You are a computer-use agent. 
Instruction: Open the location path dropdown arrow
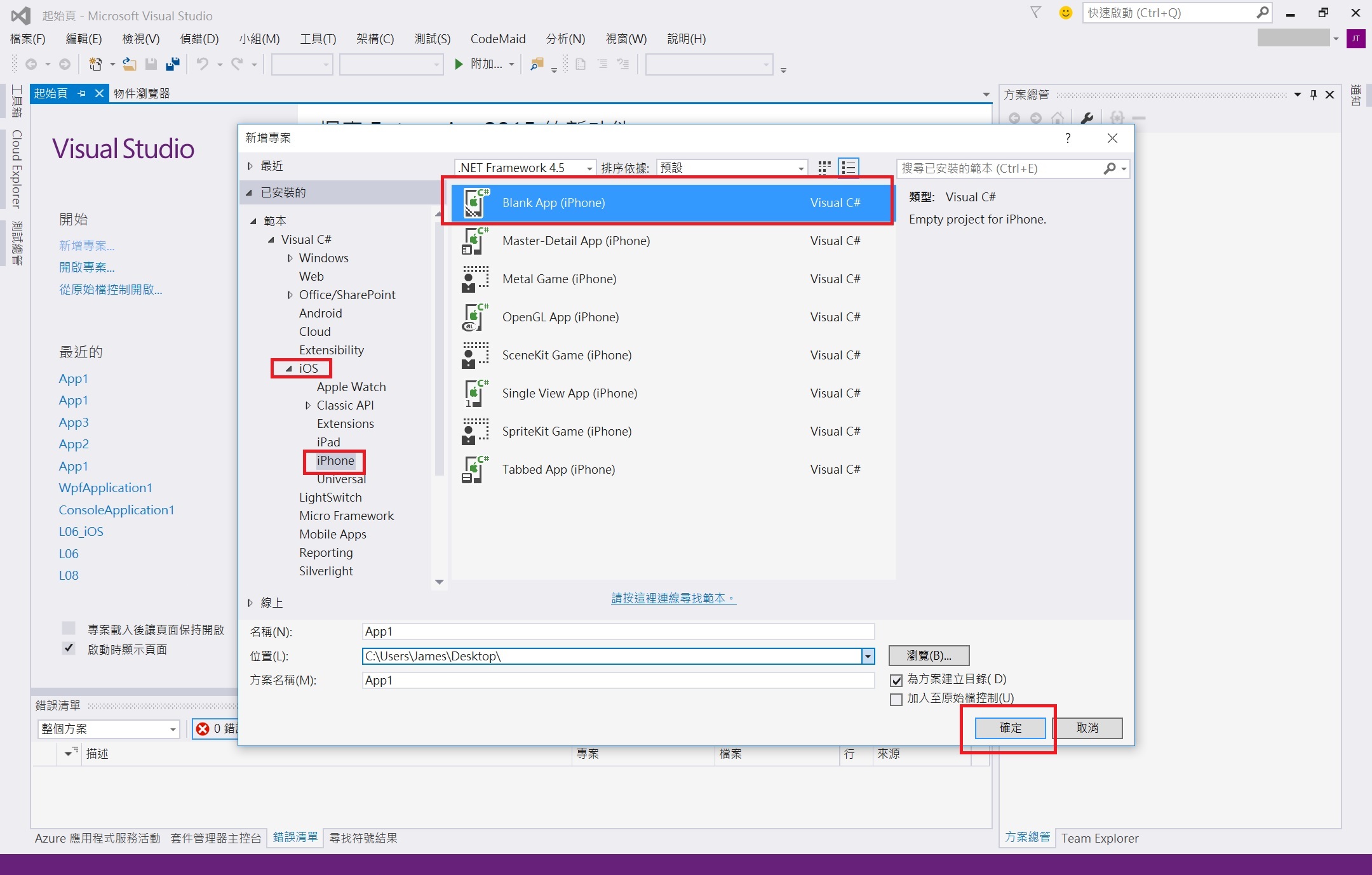[868, 656]
